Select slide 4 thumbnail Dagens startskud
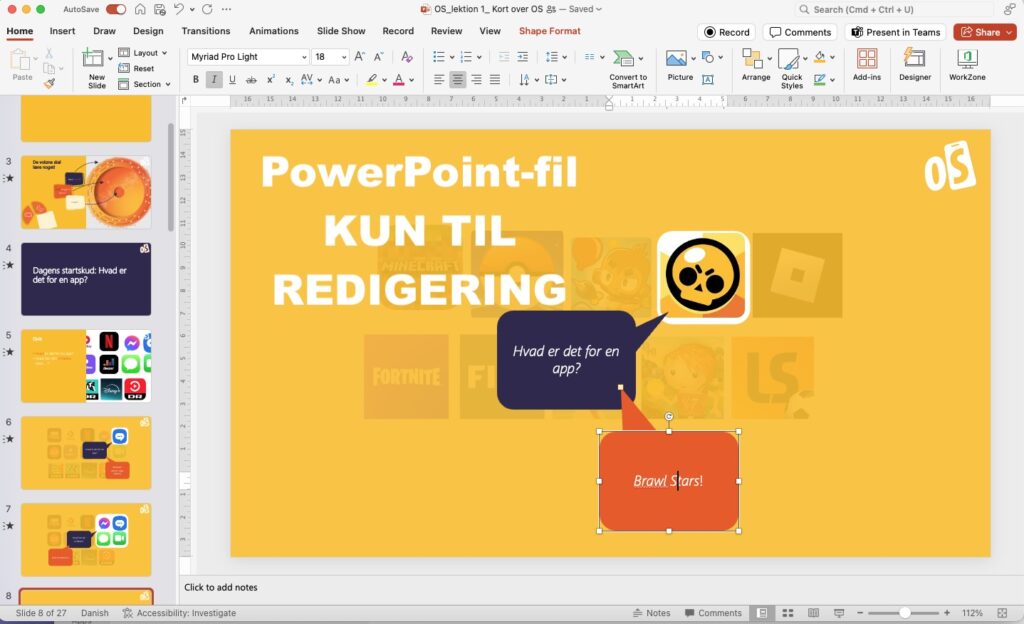 (x=86, y=279)
